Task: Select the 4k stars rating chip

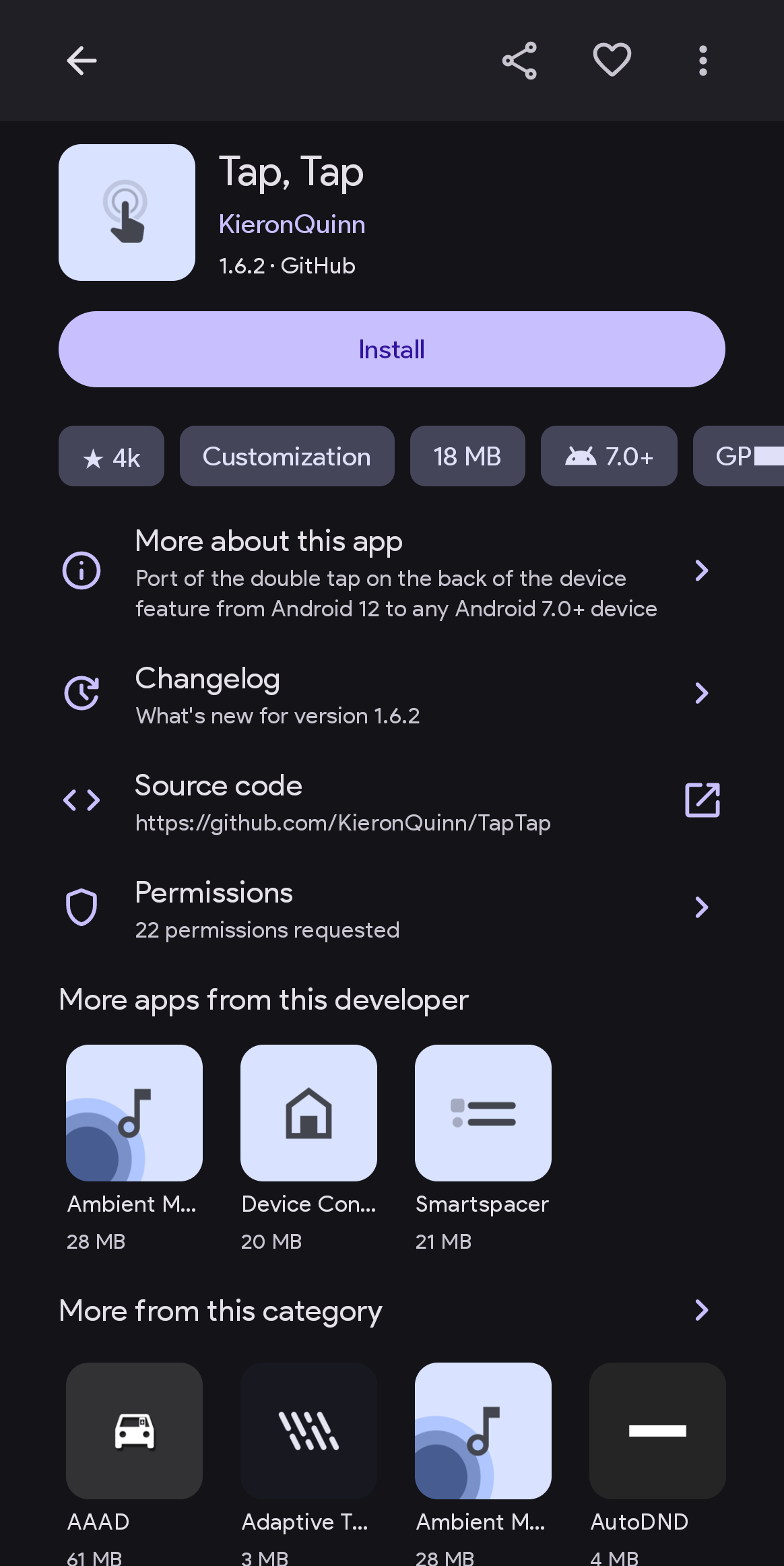Action: (x=111, y=456)
